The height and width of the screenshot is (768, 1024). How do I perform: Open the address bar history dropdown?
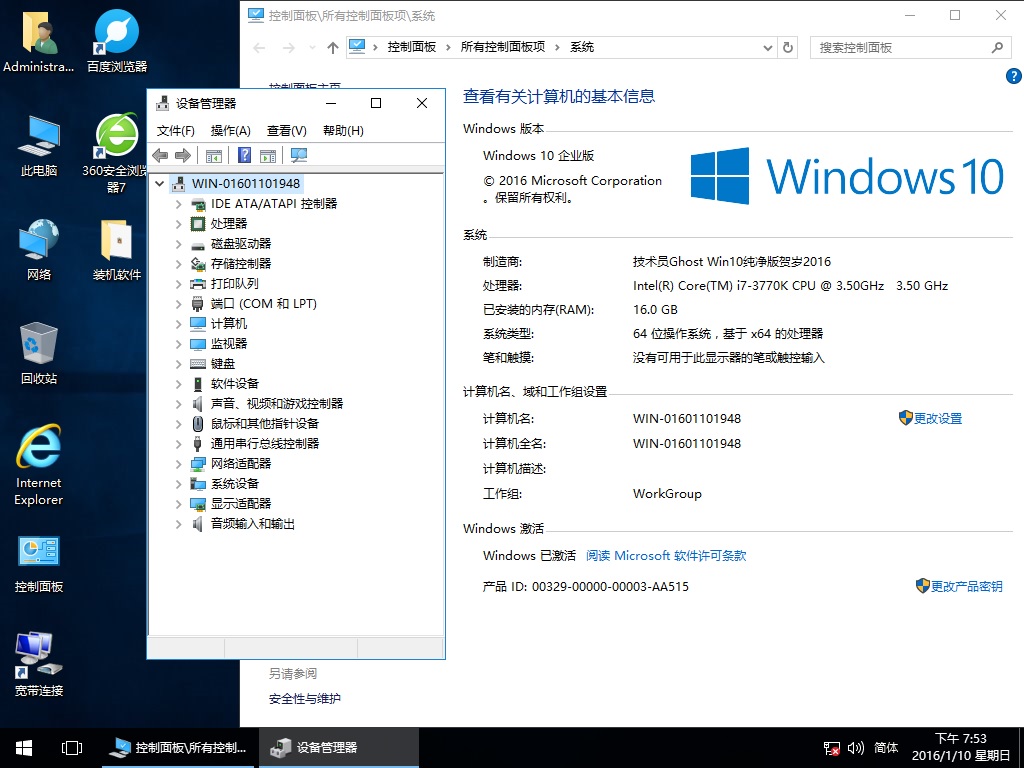point(768,48)
